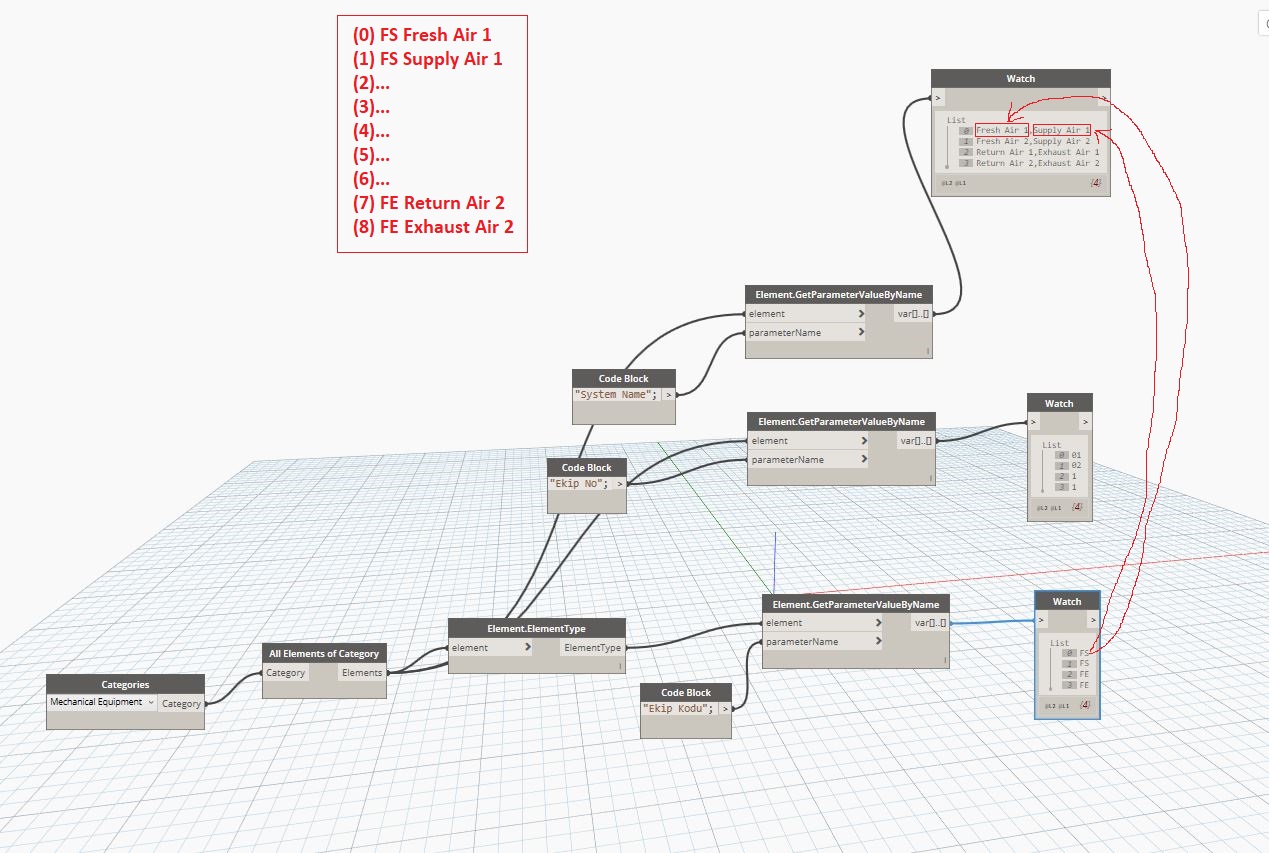Click input port of the Fresh Air Watch node
Screen dimensions: 1269x853
(938, 98)
